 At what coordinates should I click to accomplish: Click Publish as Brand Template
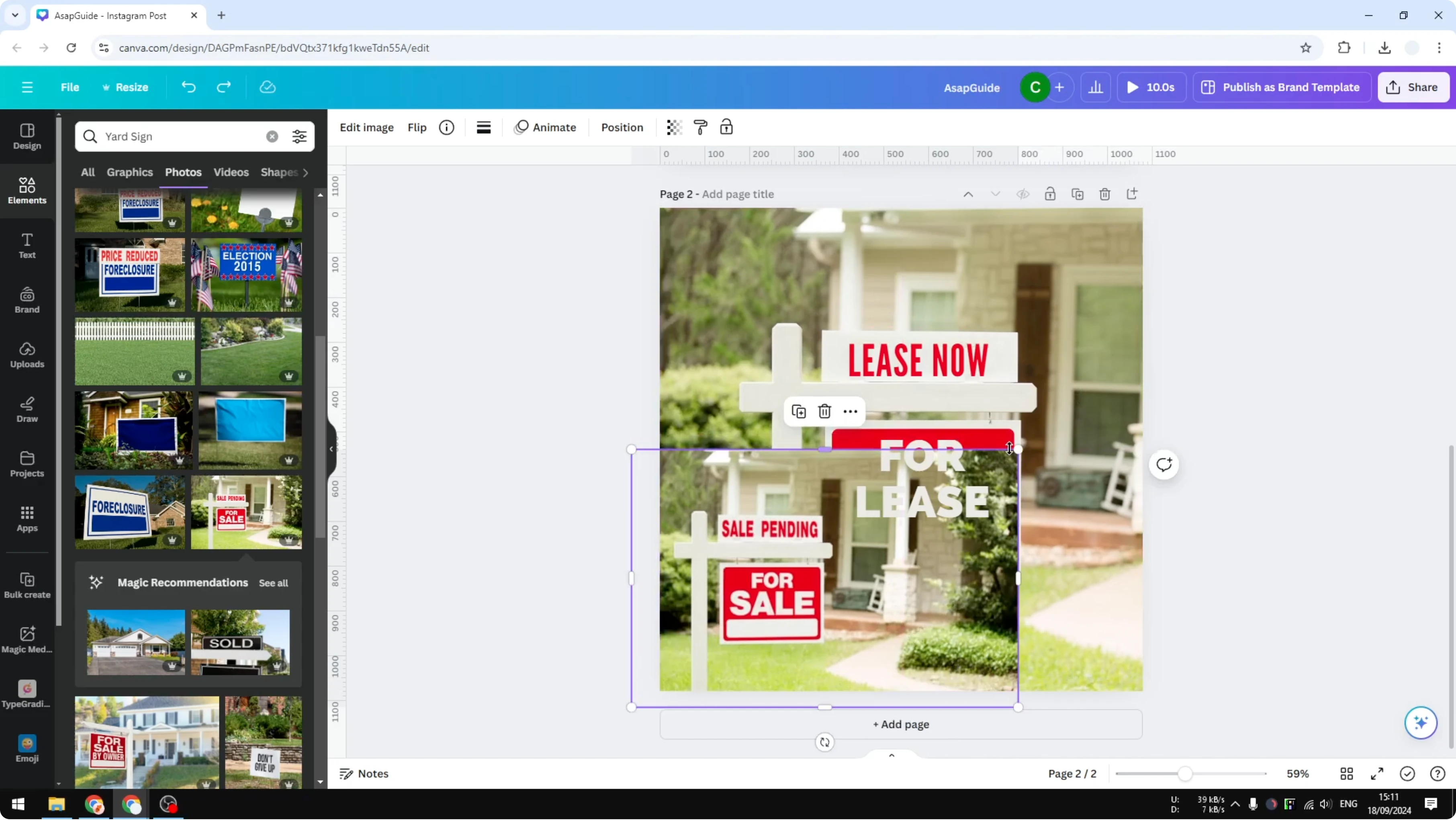coord(1281,87)
